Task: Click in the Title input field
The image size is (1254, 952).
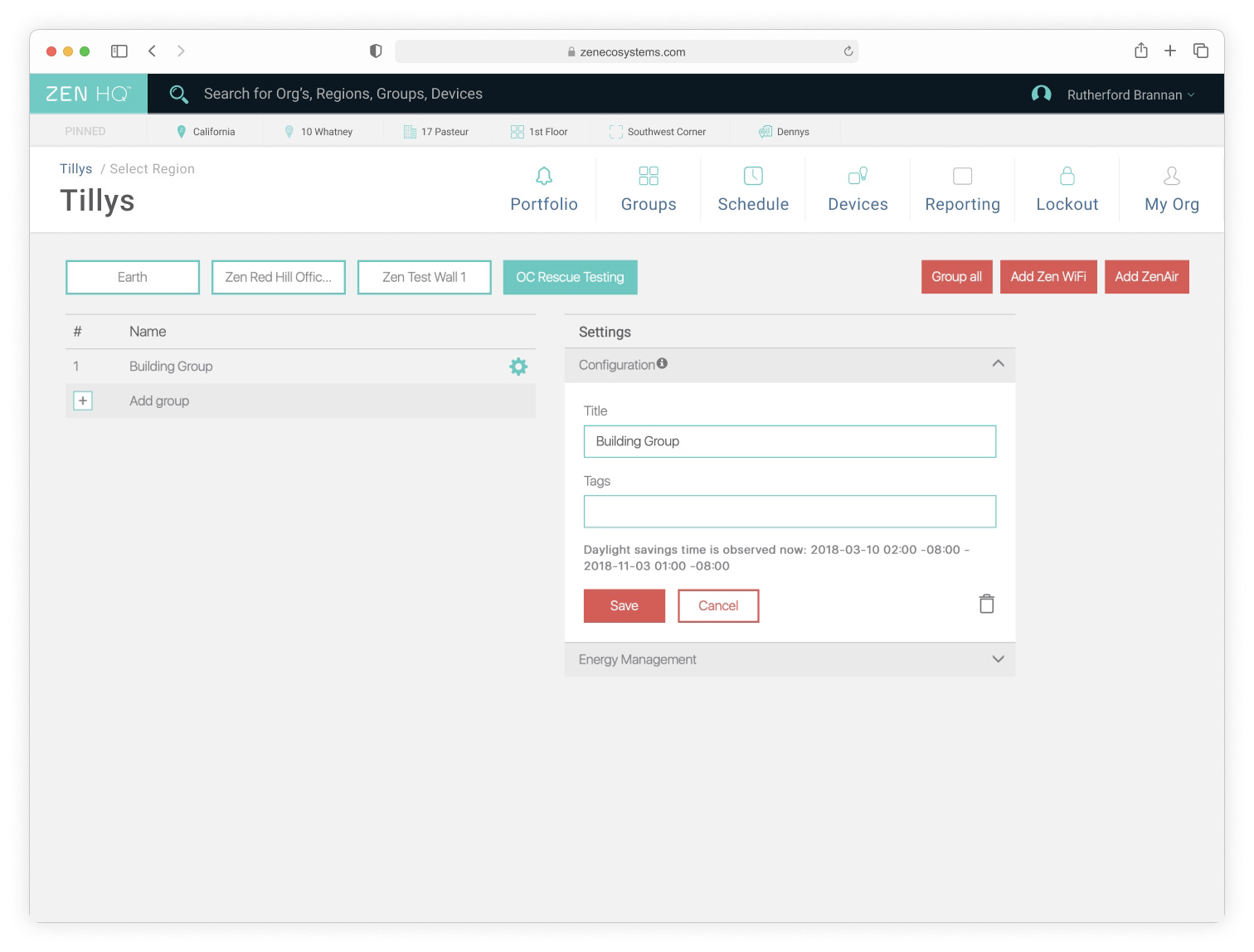Action: click(790, 441)
